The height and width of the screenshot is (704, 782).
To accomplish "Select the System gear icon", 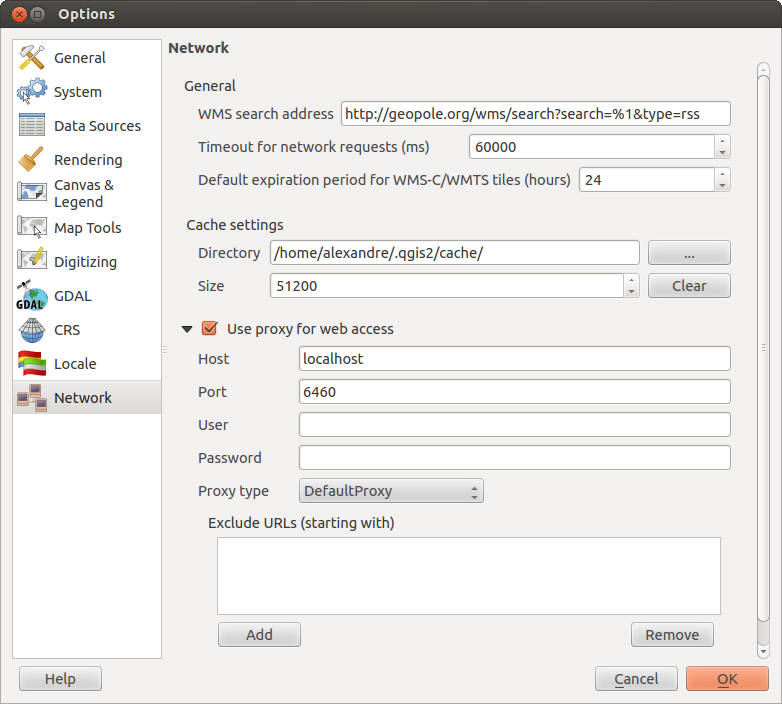I will 32,92.
